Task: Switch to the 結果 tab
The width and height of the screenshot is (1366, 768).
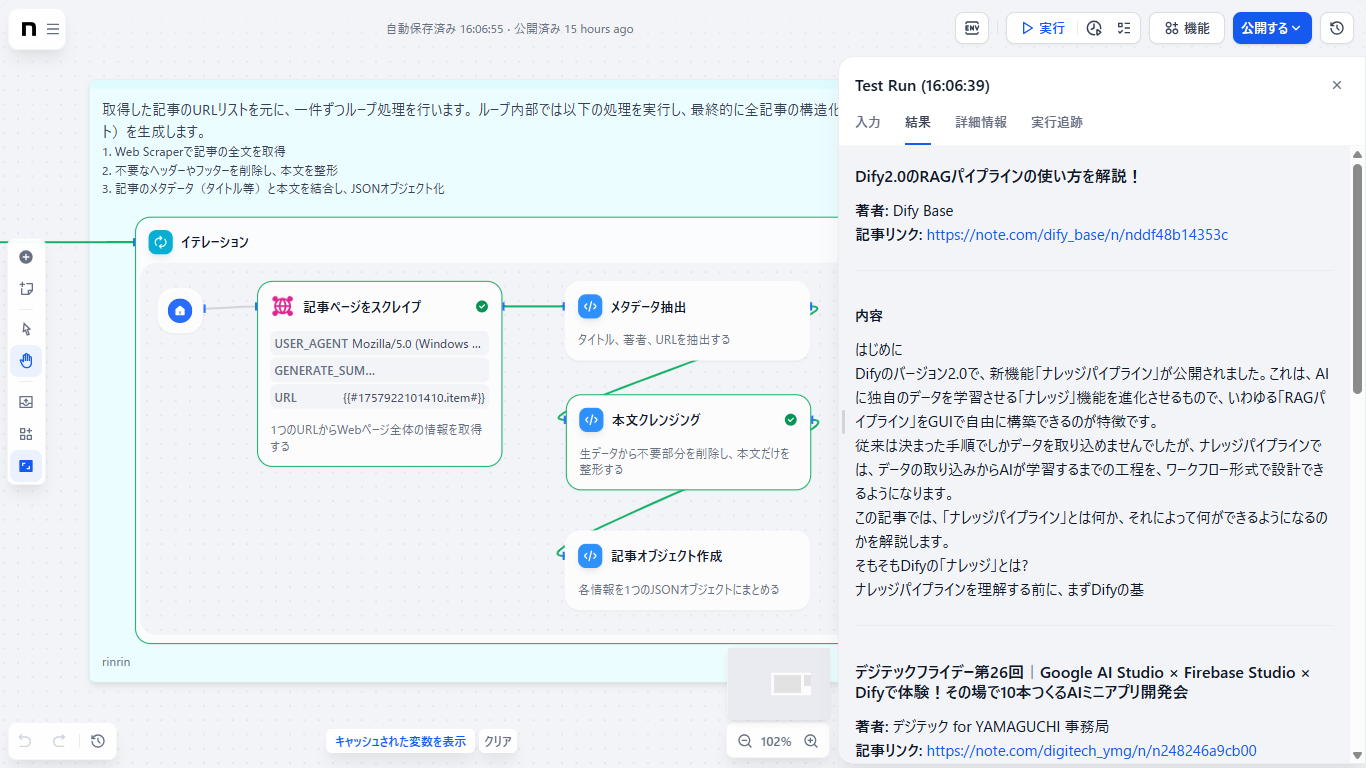Action: (x=918, y=122)
